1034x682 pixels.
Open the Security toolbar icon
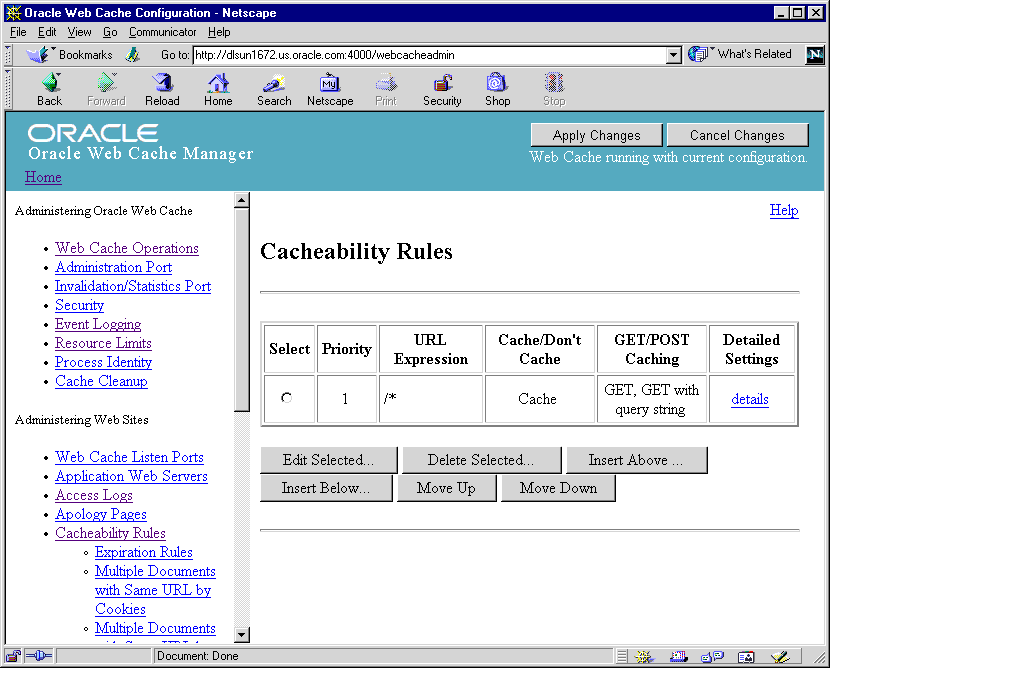coord(442,90)
